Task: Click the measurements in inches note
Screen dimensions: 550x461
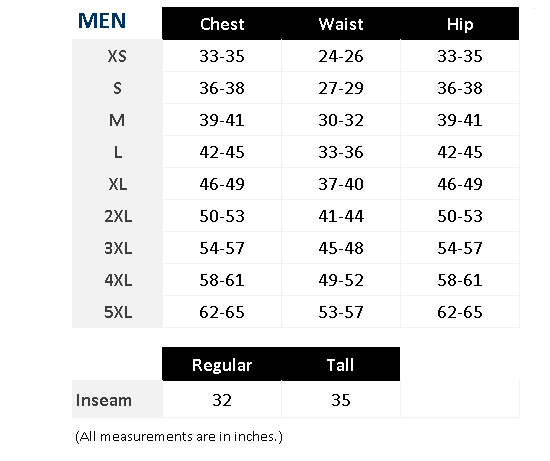Action: tap(179, 437)
